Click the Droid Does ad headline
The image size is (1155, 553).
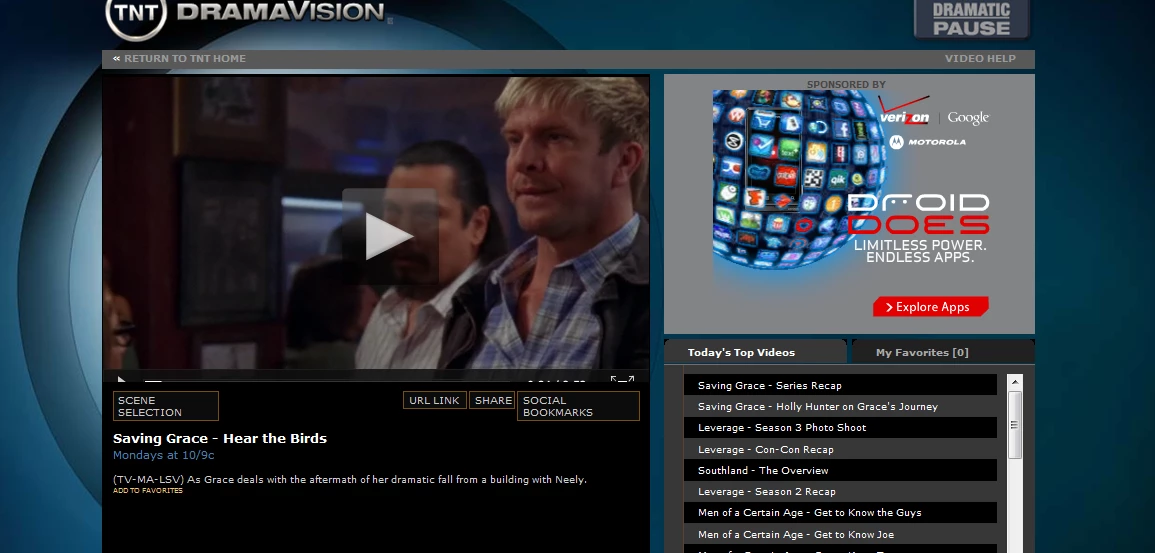[918, 214]
